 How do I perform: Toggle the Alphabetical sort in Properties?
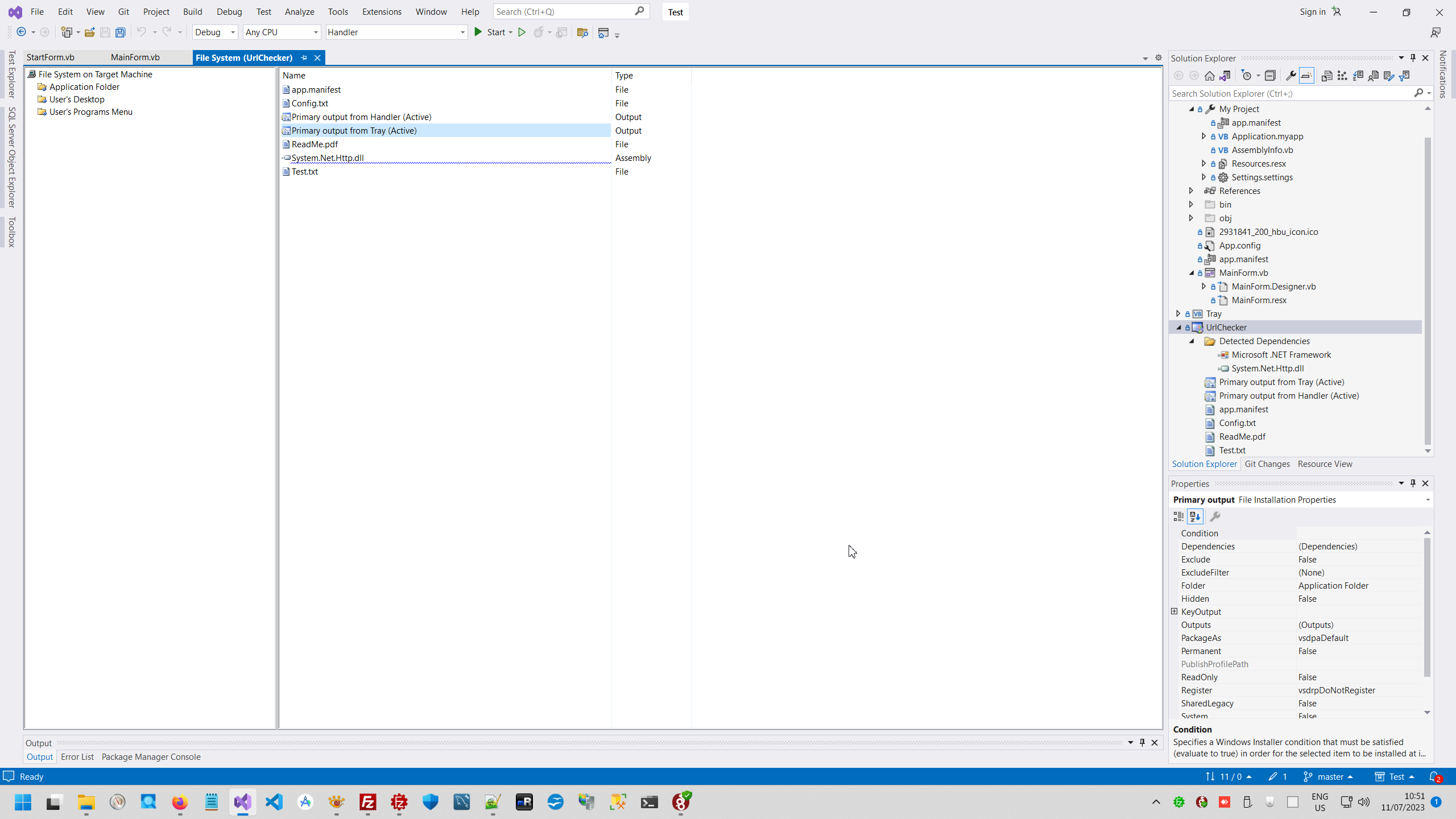pos(1195,516)
